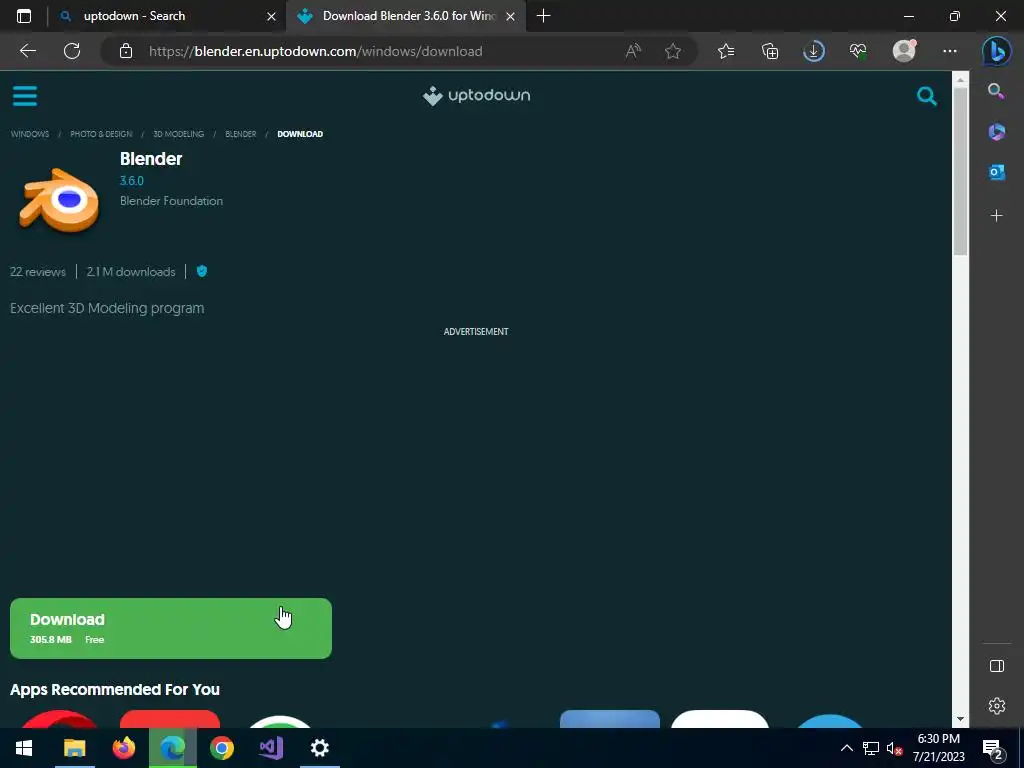This screenshot has height=768, width=1024.
Task: Toggle the sidebar hide panel icon
Action: [997, 665]
